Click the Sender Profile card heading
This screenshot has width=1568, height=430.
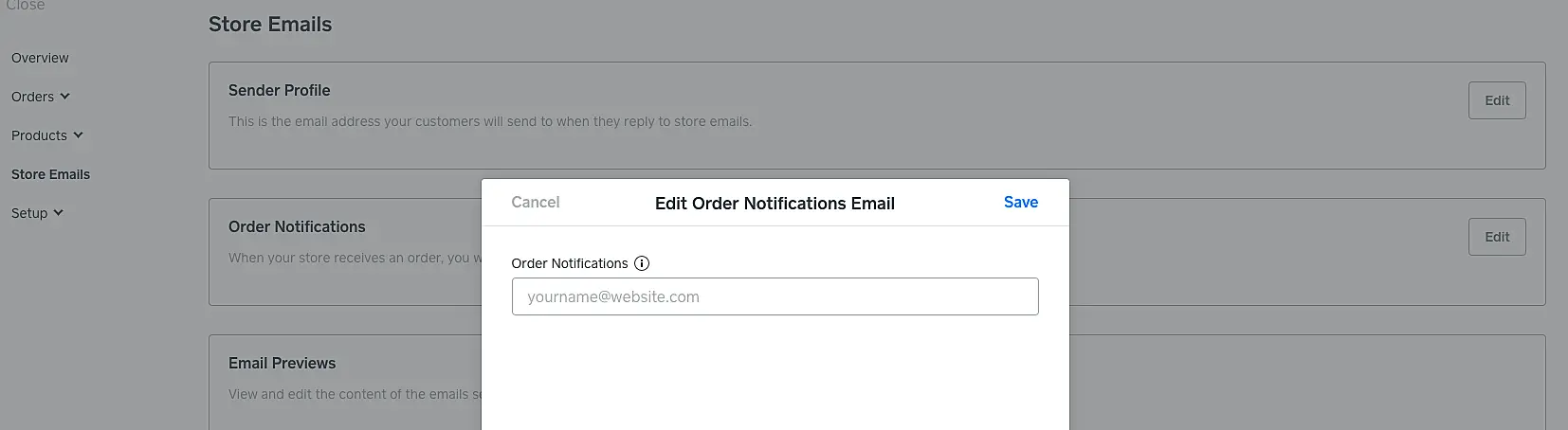(x=279, y=90)
